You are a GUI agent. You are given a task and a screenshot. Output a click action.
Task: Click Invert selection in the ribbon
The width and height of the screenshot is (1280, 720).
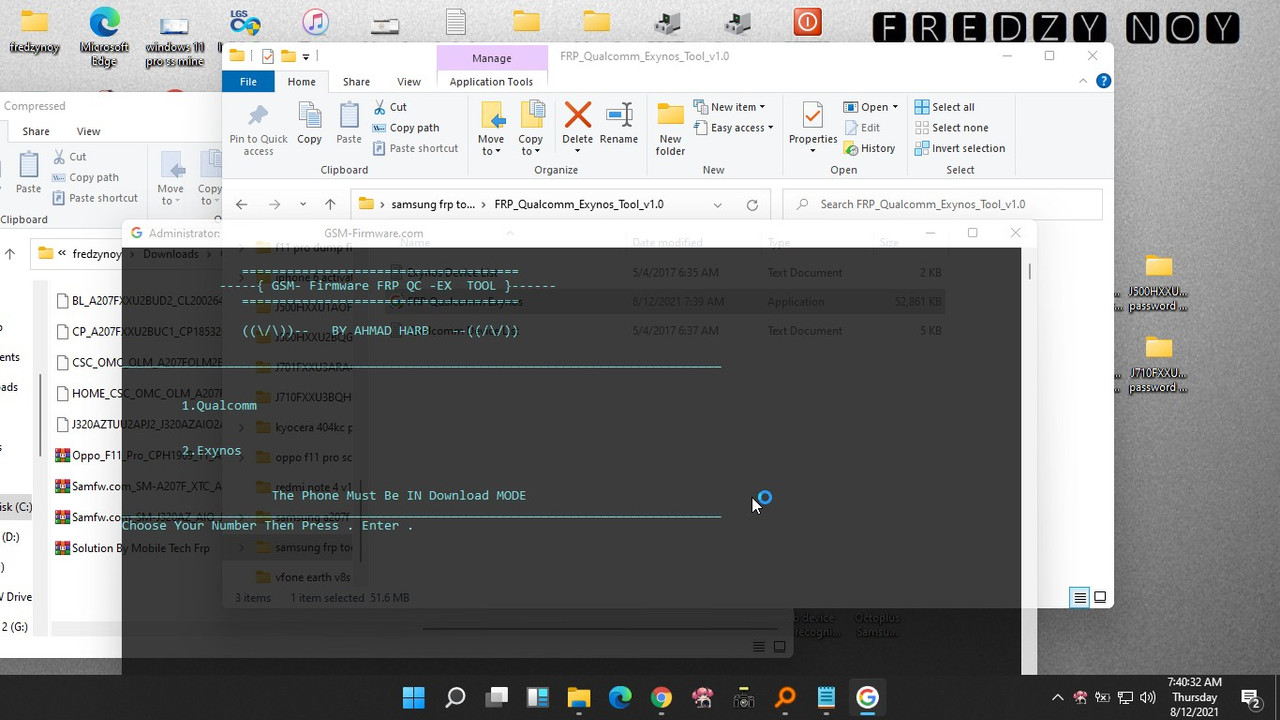(x=959, y=148)
